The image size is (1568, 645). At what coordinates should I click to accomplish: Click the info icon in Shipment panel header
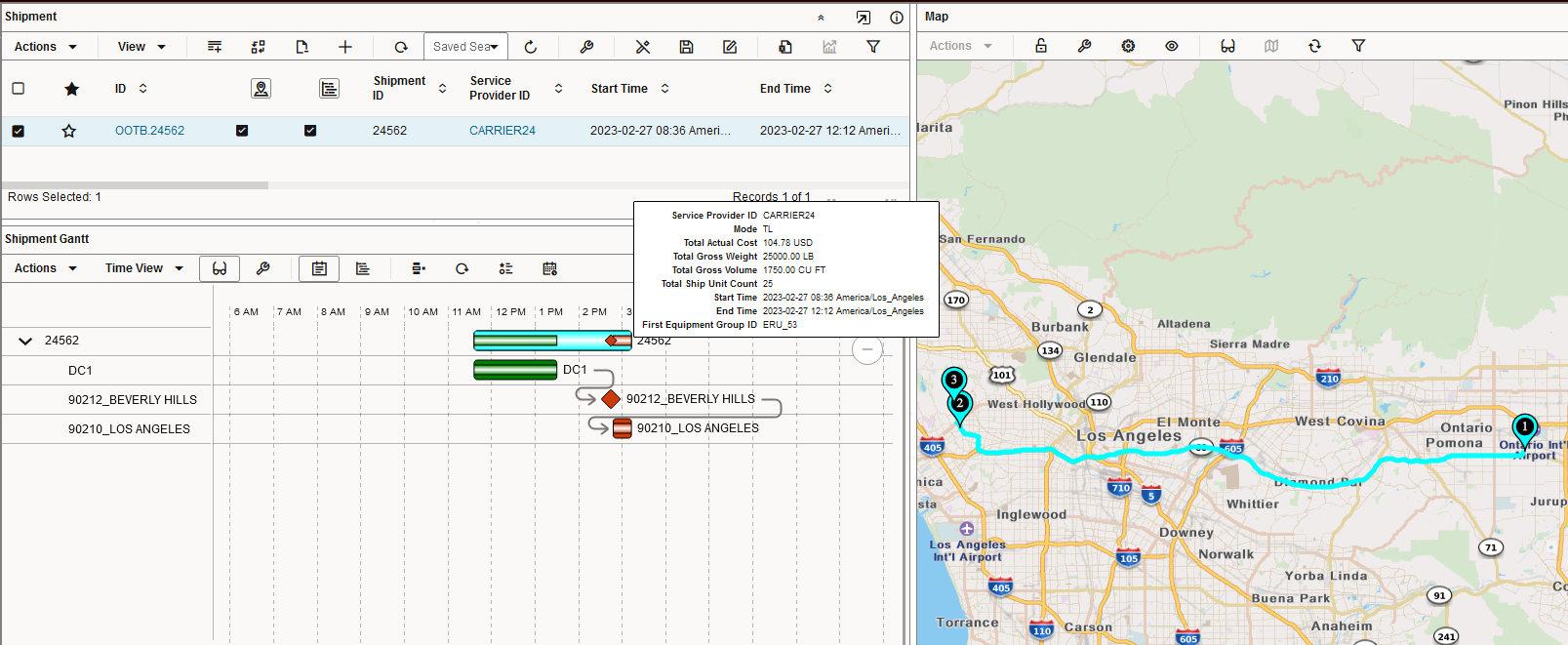pyautogui.click(x=896, y=18)
